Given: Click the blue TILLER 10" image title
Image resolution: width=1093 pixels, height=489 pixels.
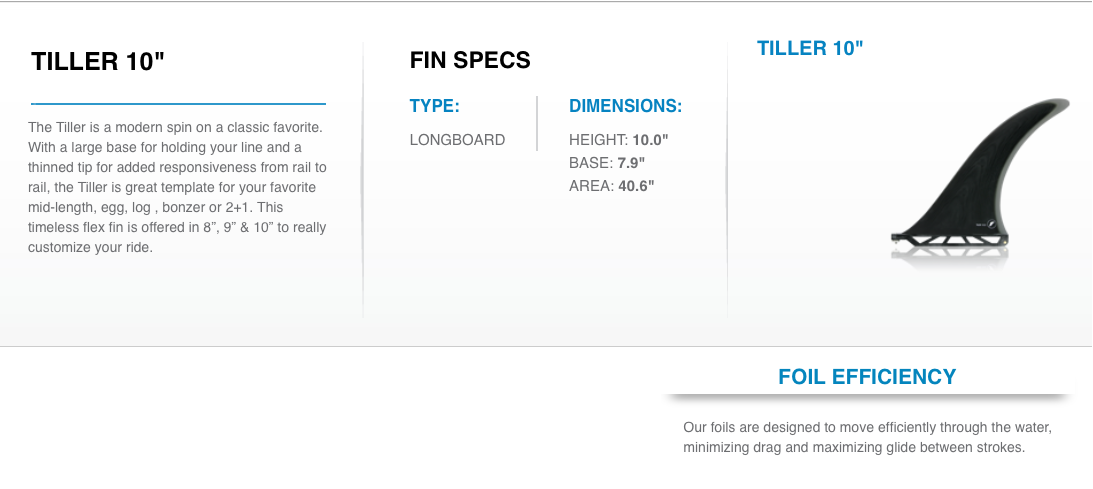Looking at the screenshot, I should (810, 48).
